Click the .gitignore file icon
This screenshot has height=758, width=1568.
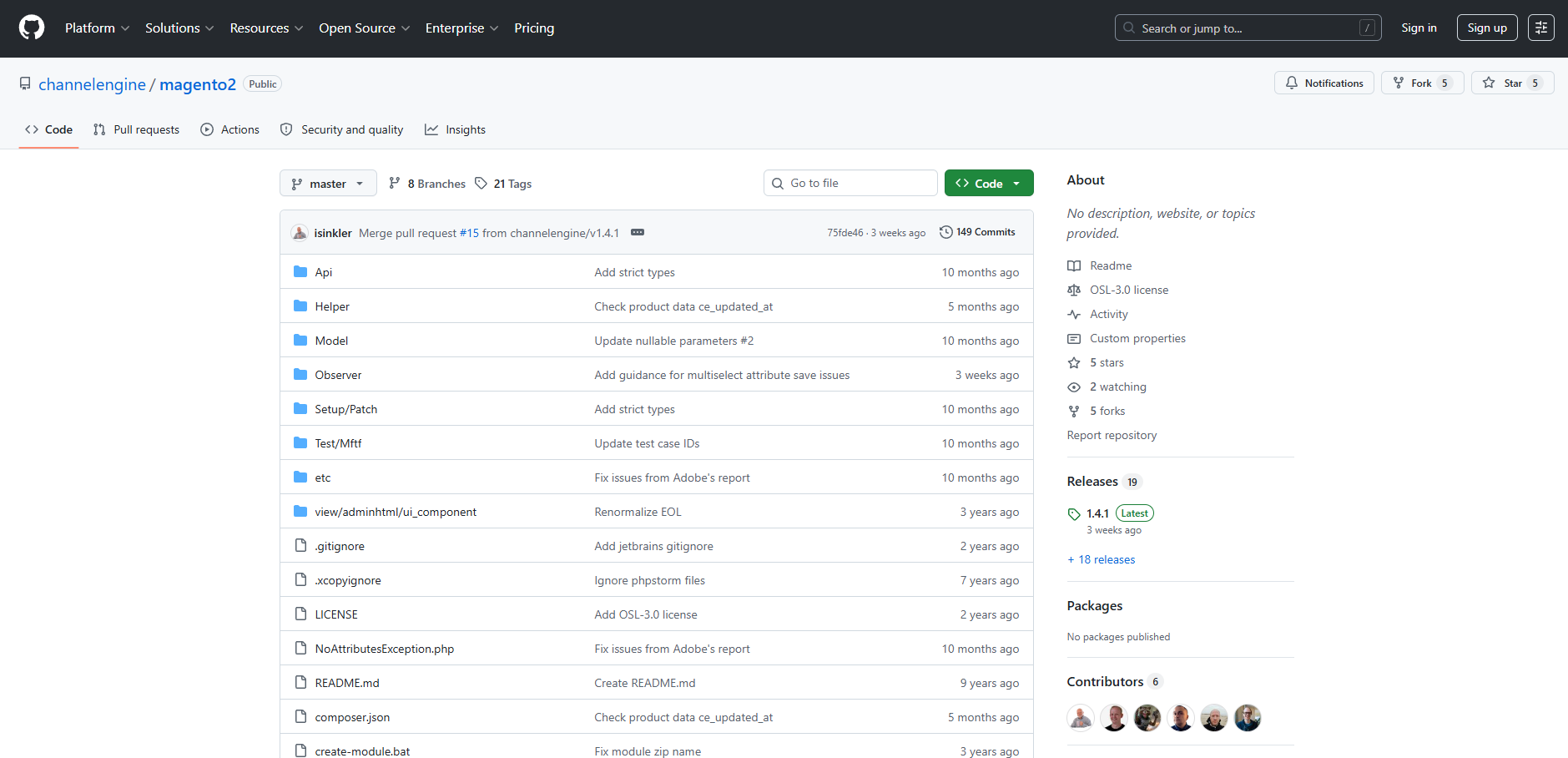(300, 545)
